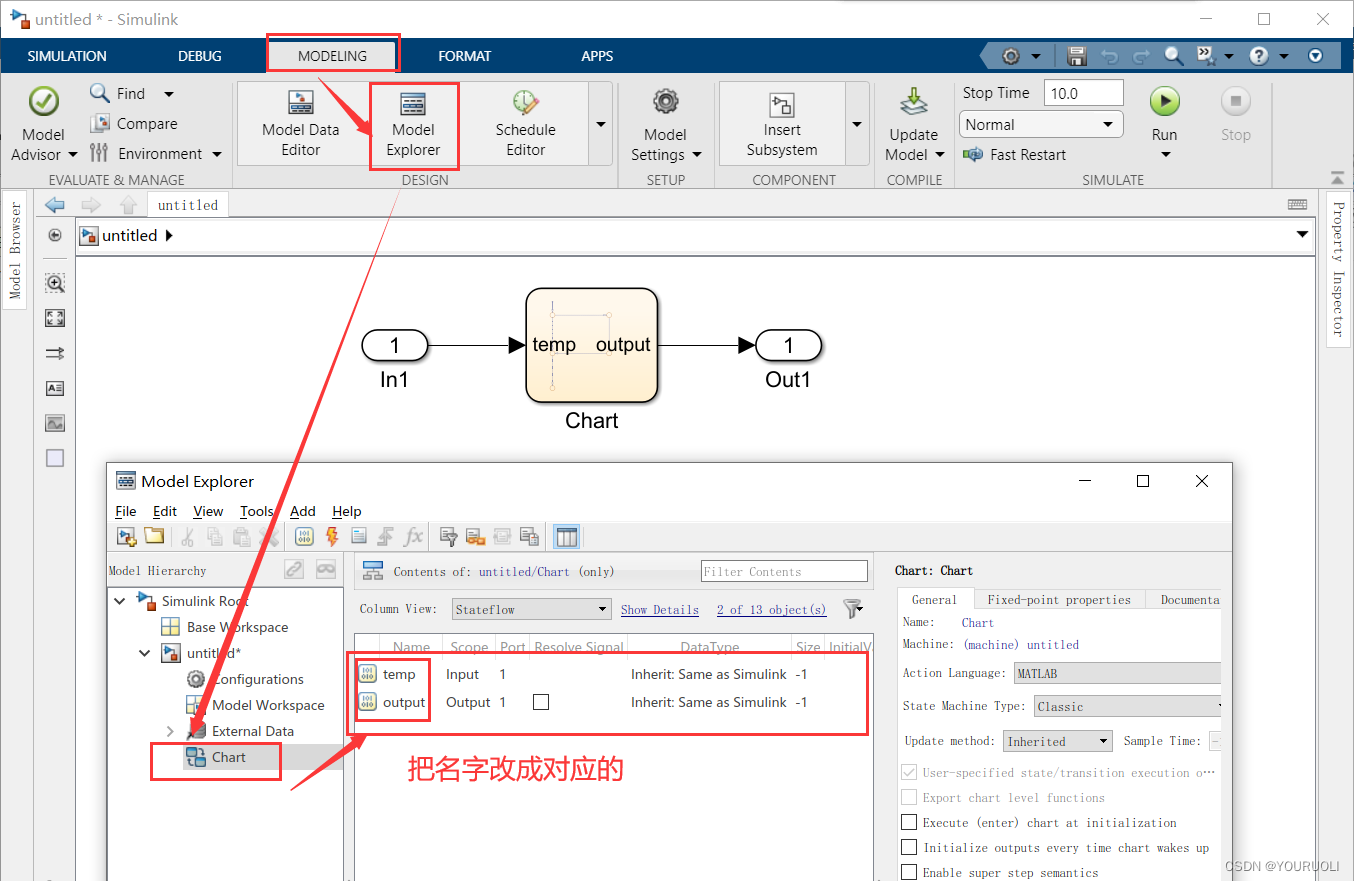Click Add Data icon in Model Explorer
Screen dimensions: 1354x881
pos(305,537)
